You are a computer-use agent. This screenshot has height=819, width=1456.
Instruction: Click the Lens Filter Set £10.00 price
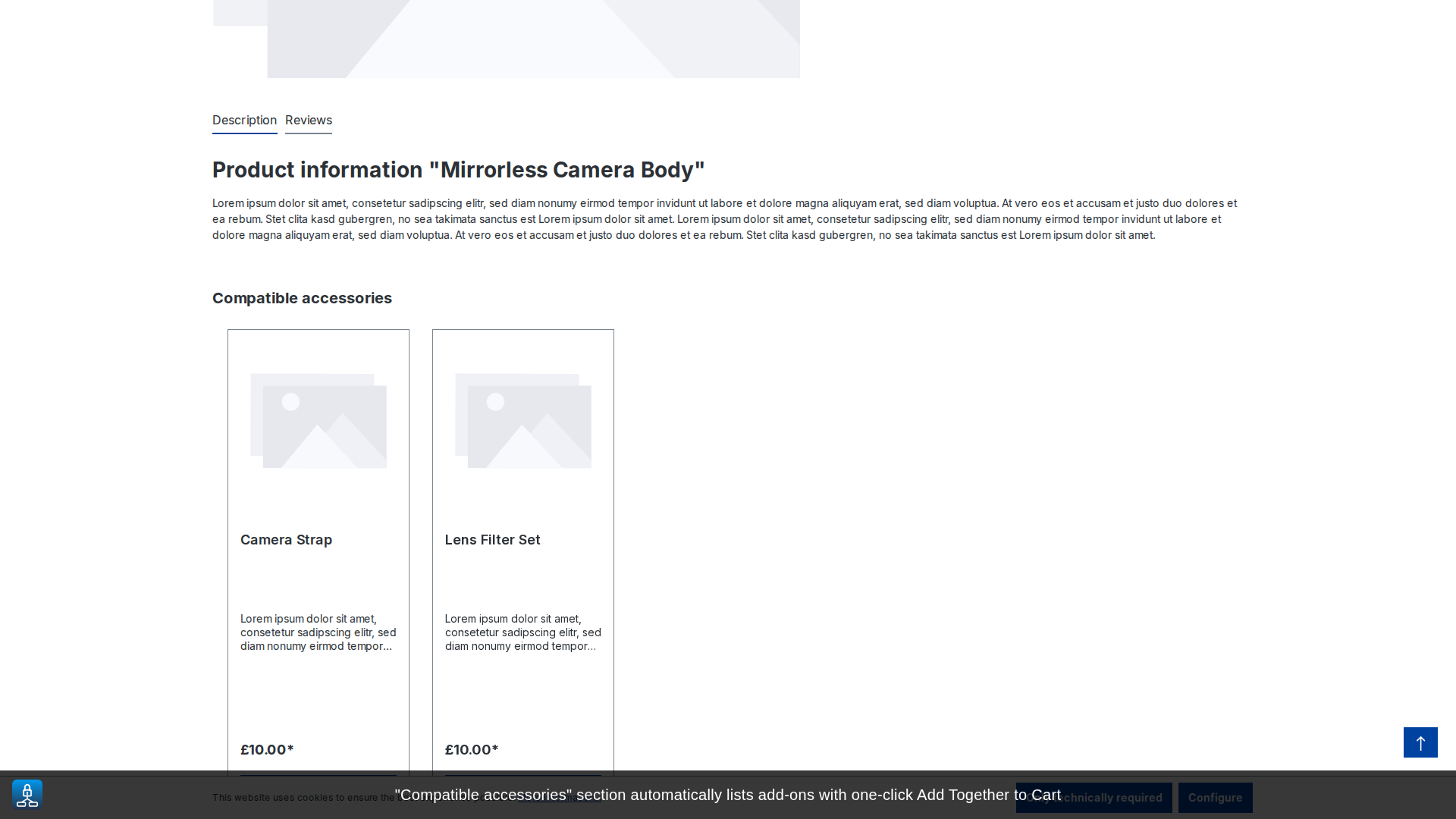(x=472, y=750)
